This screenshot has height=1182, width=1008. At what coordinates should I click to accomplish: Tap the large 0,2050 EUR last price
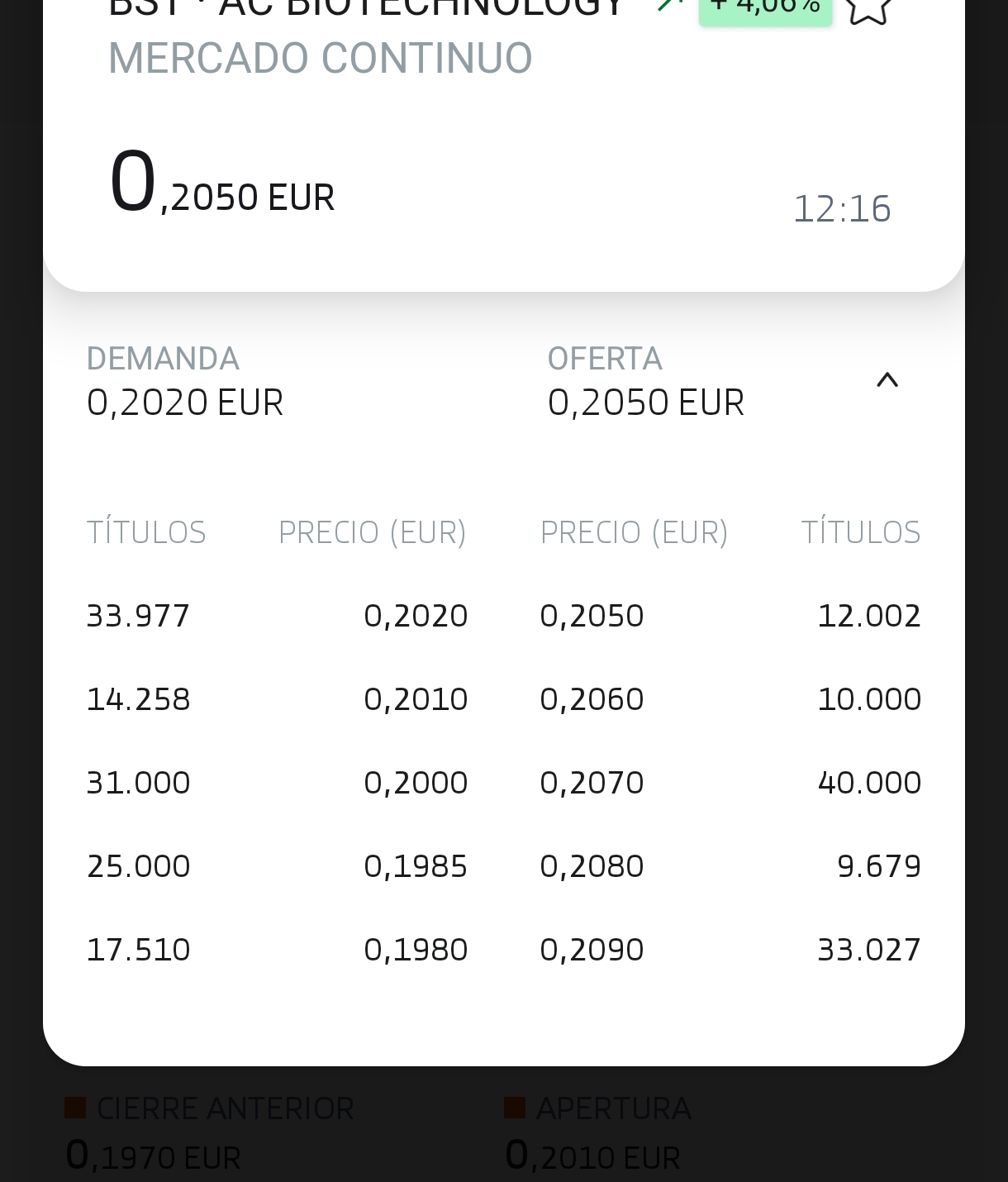click(x=221, y=183)
